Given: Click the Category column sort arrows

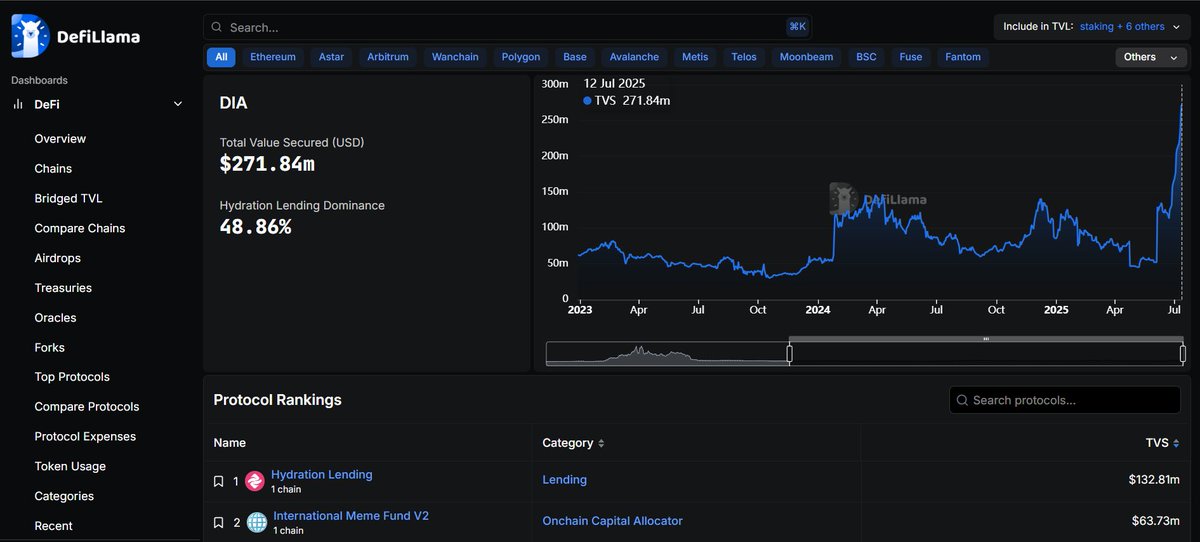Looking at the screenshot, I should (601, 443).
